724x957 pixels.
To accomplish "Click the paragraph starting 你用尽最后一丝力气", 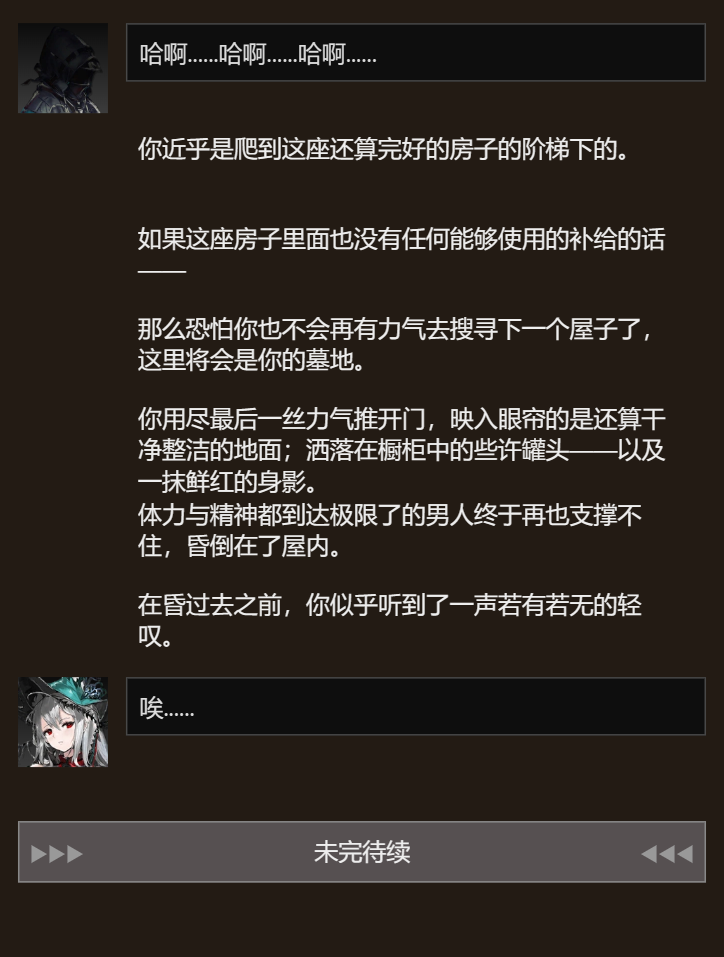I will (x=401, y=450).
